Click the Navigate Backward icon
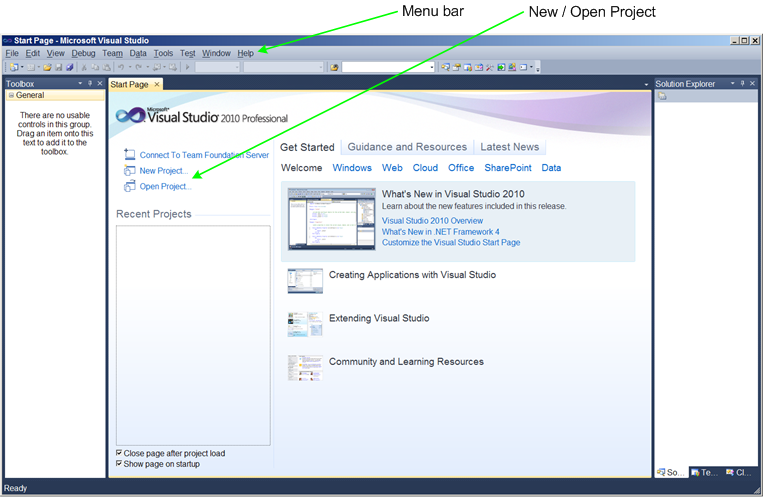763x497 pixels. point(157,67)
